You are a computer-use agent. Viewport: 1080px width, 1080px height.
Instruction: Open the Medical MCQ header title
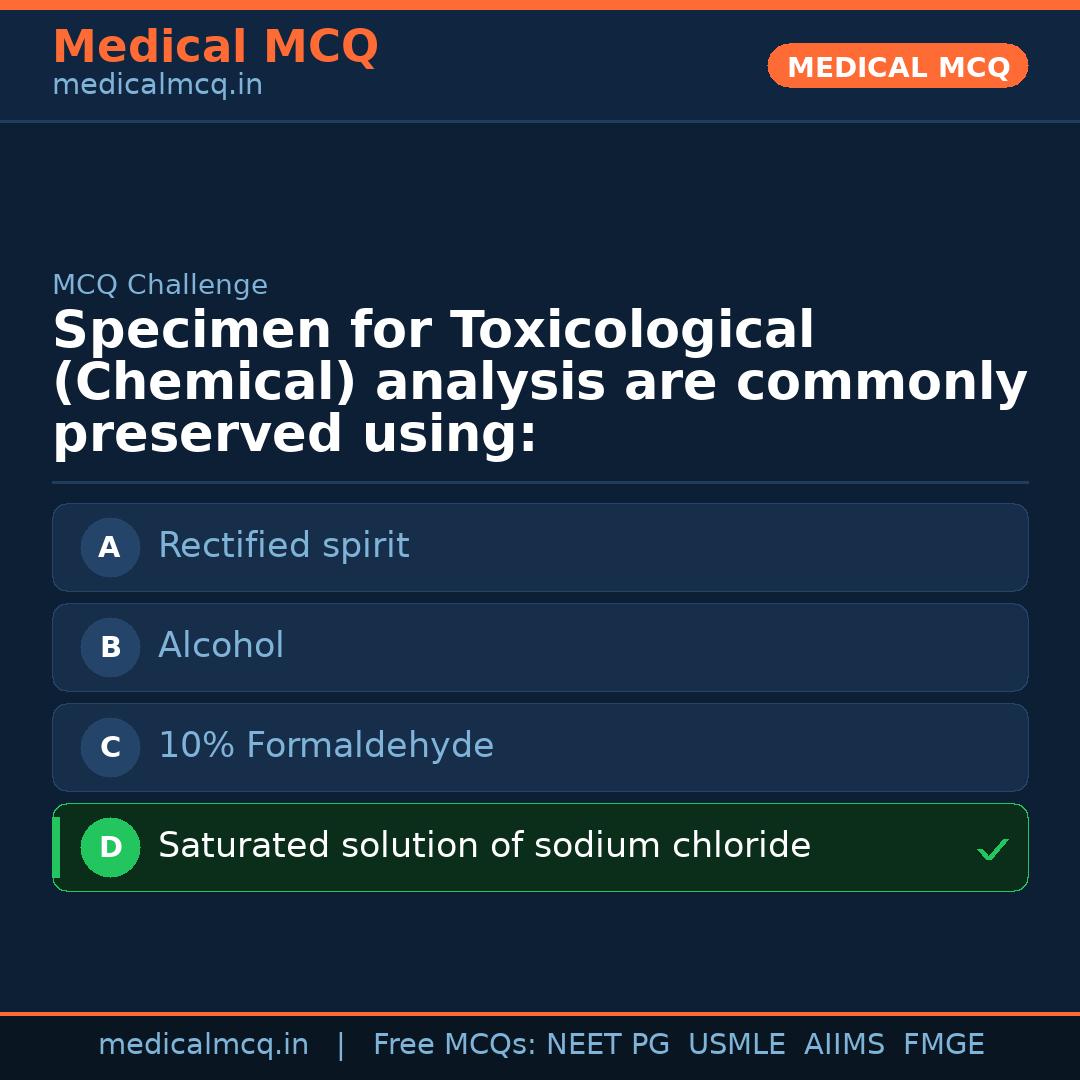coord(215,47)
